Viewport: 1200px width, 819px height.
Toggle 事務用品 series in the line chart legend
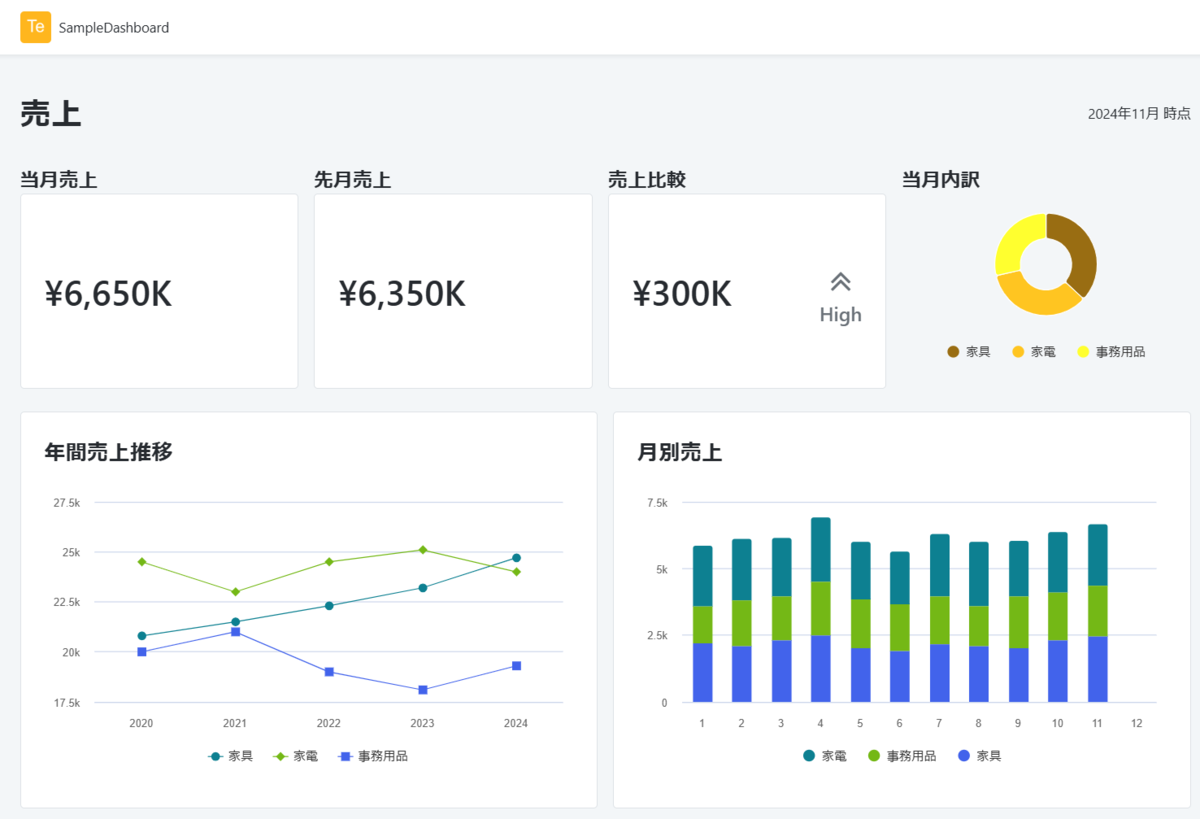point(372,756)
